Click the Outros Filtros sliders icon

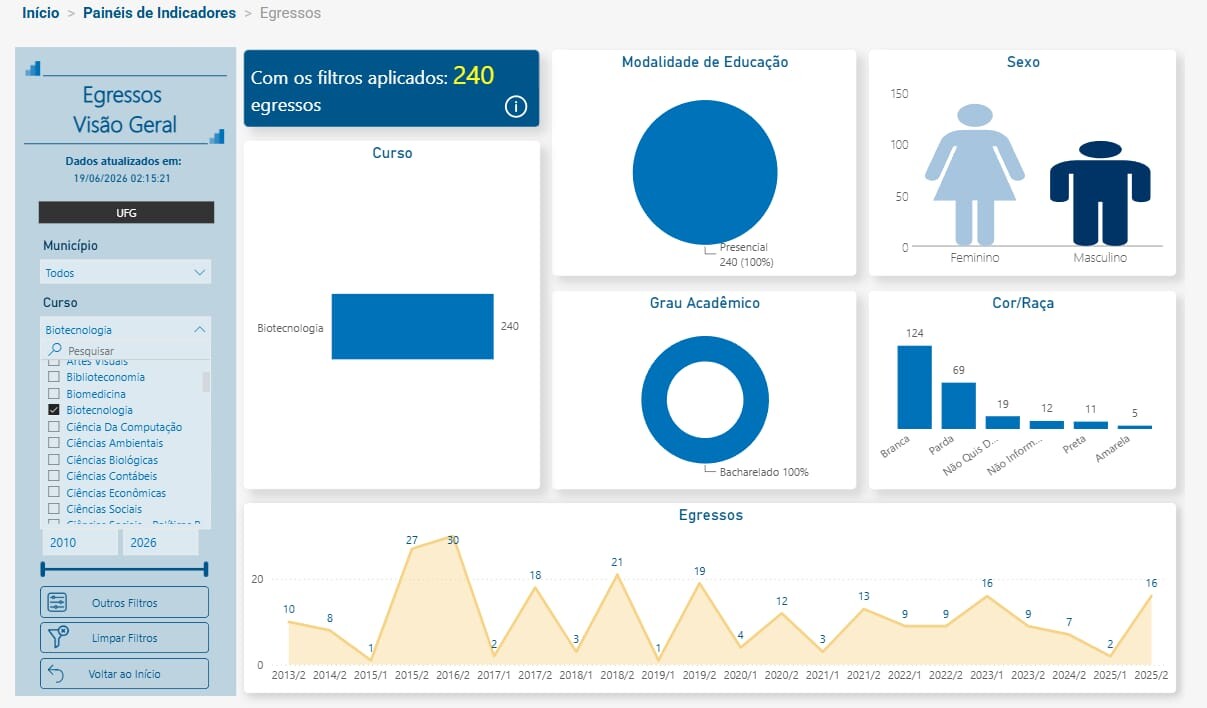pyautogui.click(x=57, y=602)
